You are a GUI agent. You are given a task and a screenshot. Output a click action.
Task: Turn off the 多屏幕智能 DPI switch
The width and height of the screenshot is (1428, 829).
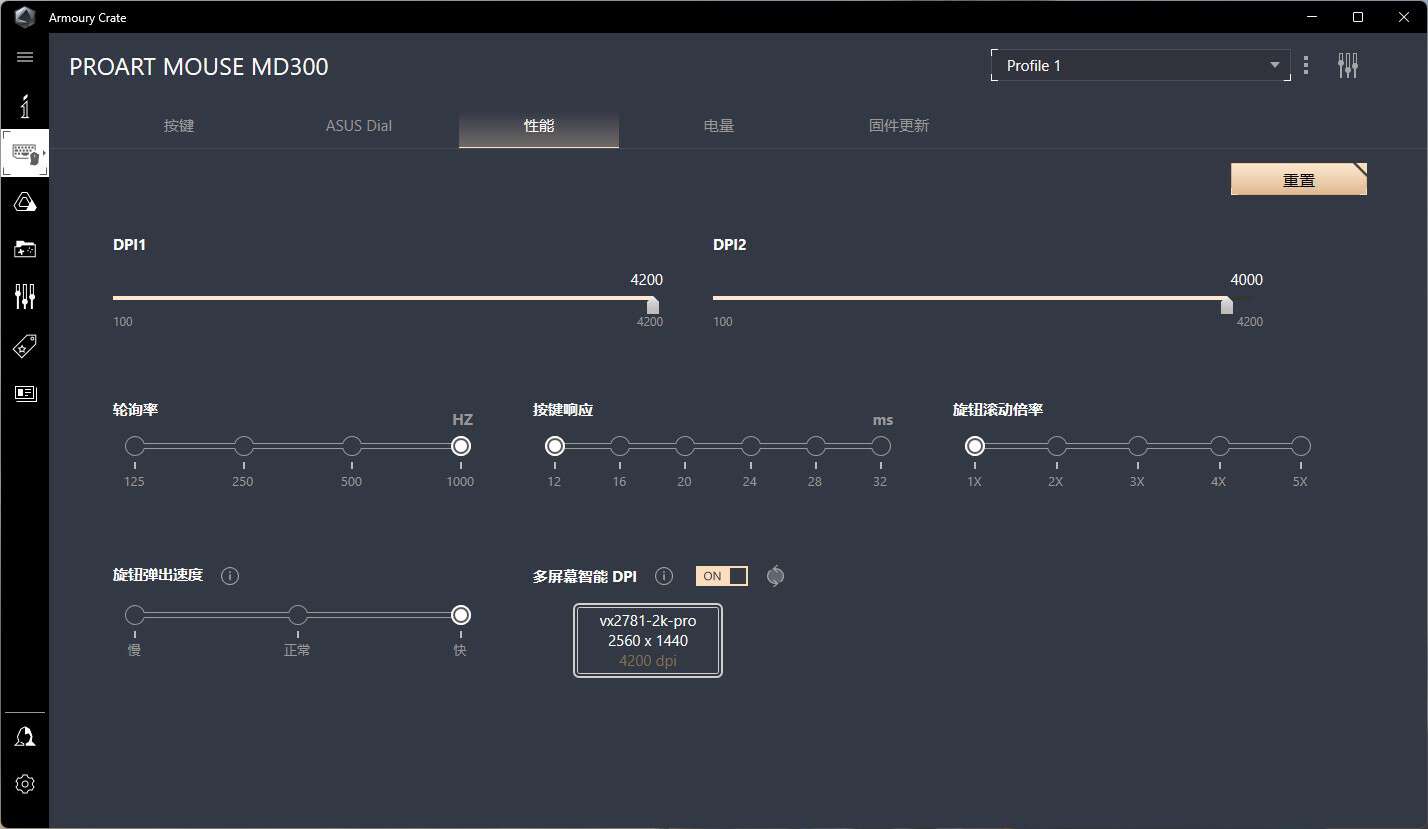coord(722,576)
